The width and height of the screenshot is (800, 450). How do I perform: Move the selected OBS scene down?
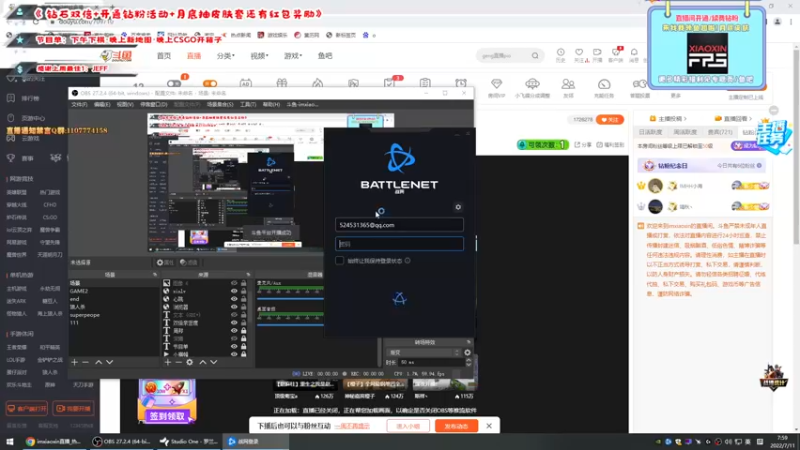(x=109, y=362)
